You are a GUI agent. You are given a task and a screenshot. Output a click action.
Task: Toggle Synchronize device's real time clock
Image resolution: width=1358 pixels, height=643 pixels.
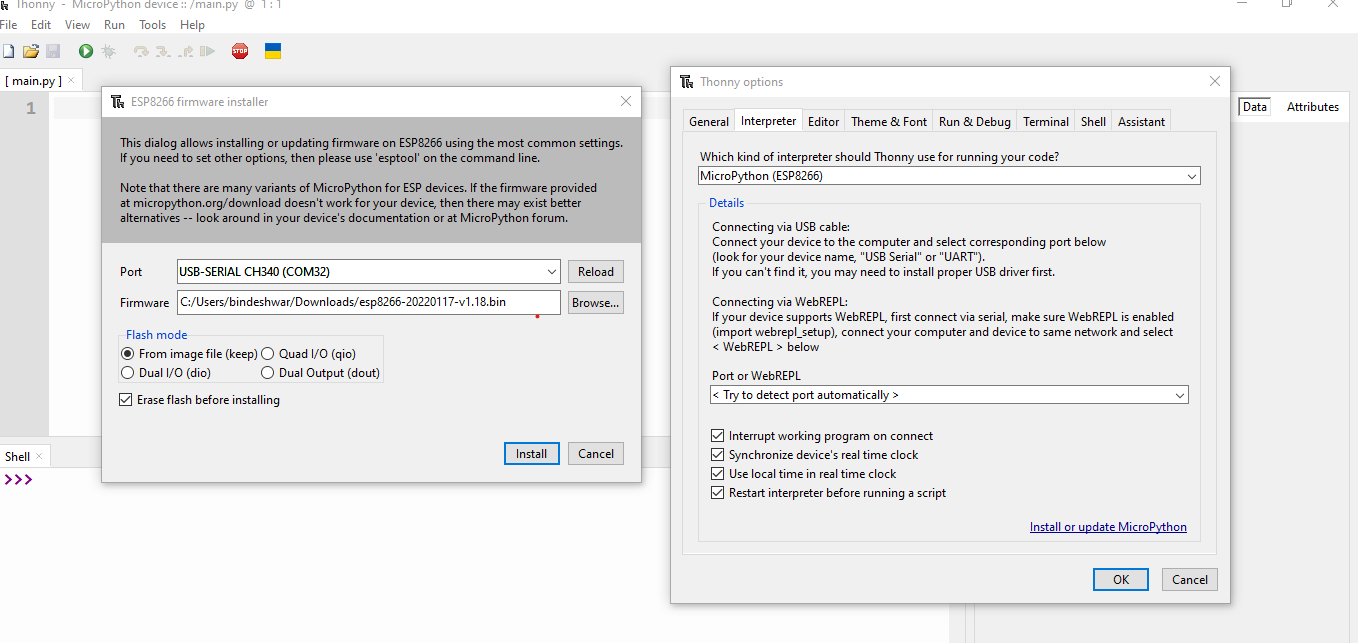[x=717, y=455]
